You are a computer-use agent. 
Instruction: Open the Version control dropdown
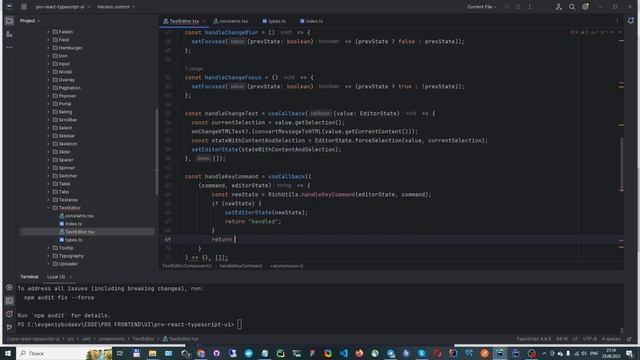(116, 7)
